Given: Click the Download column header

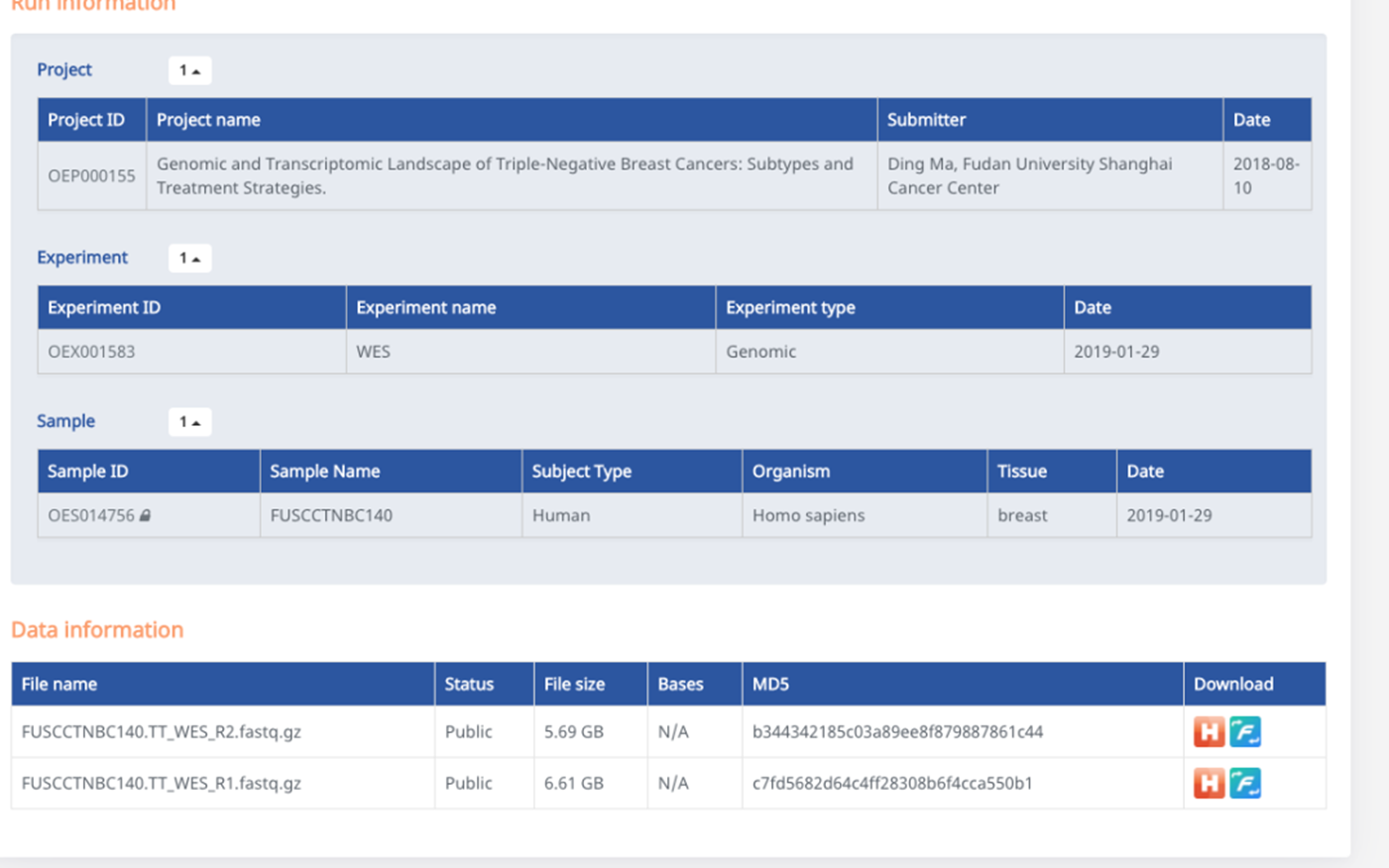Looking at the screenshot, I should (1254, 684).
